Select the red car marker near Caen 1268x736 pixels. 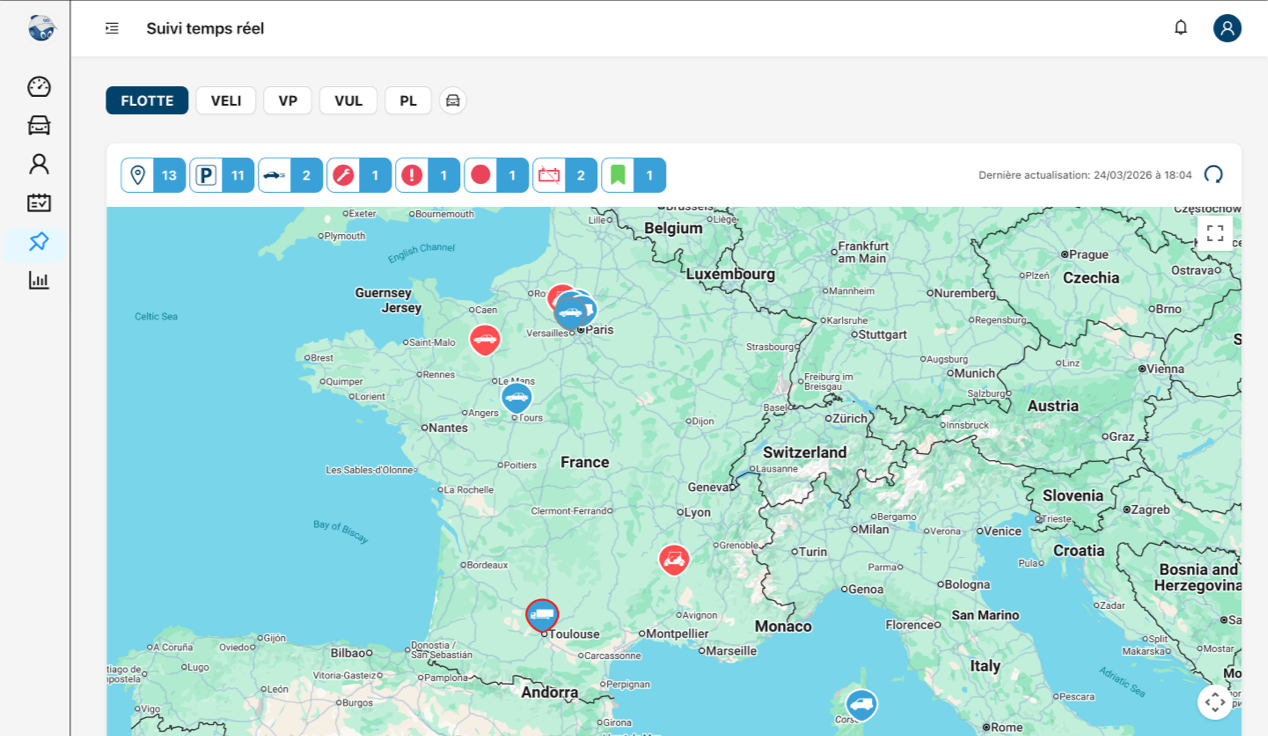click(x=485, y=340)
